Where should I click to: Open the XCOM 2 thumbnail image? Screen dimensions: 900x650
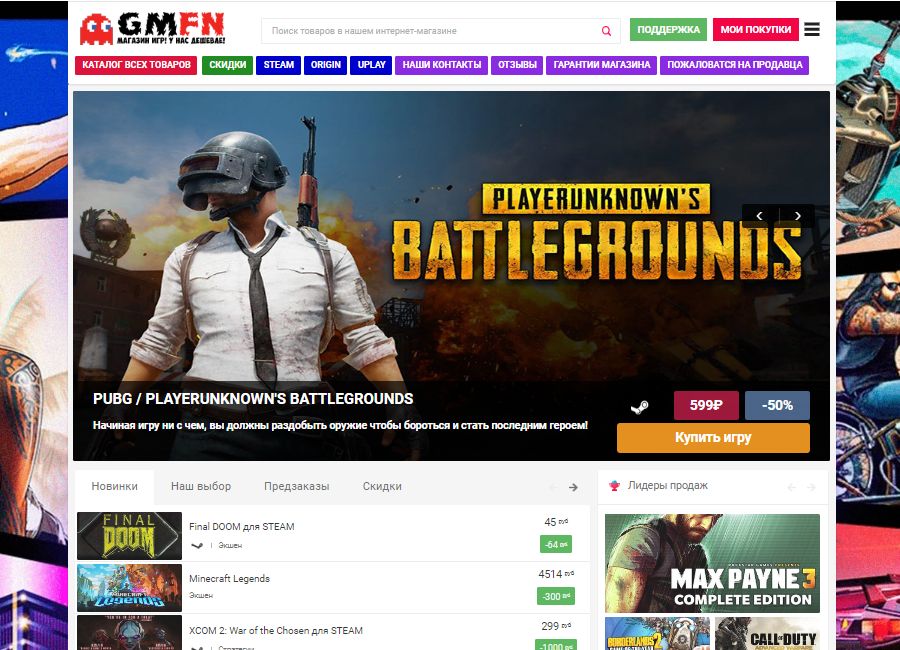[129, 633]
